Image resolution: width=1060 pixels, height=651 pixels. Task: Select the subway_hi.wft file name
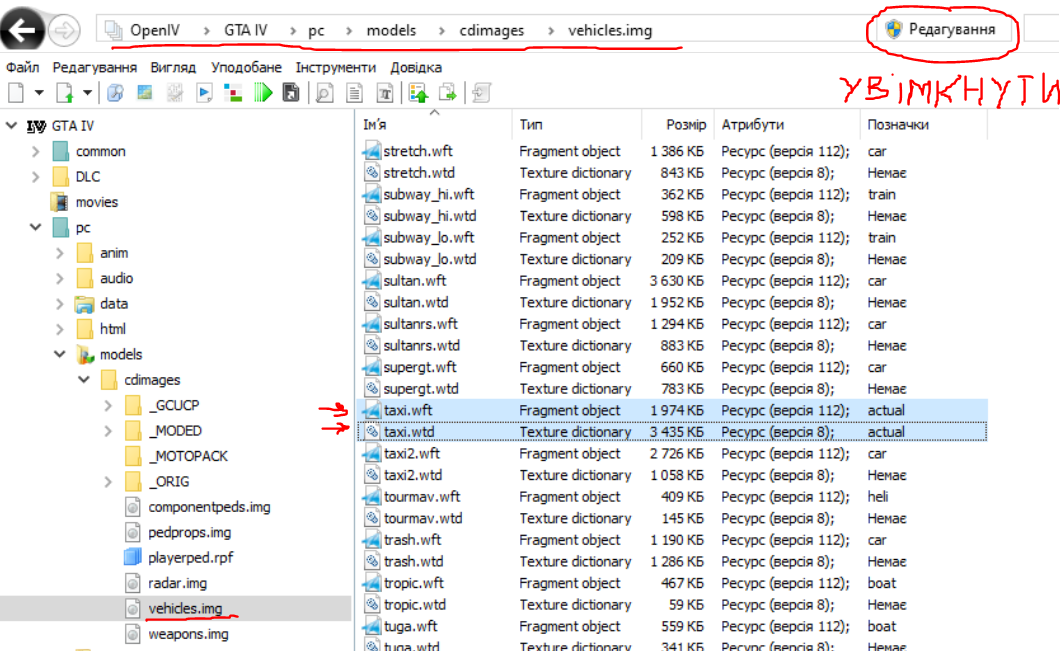(429, 194)
